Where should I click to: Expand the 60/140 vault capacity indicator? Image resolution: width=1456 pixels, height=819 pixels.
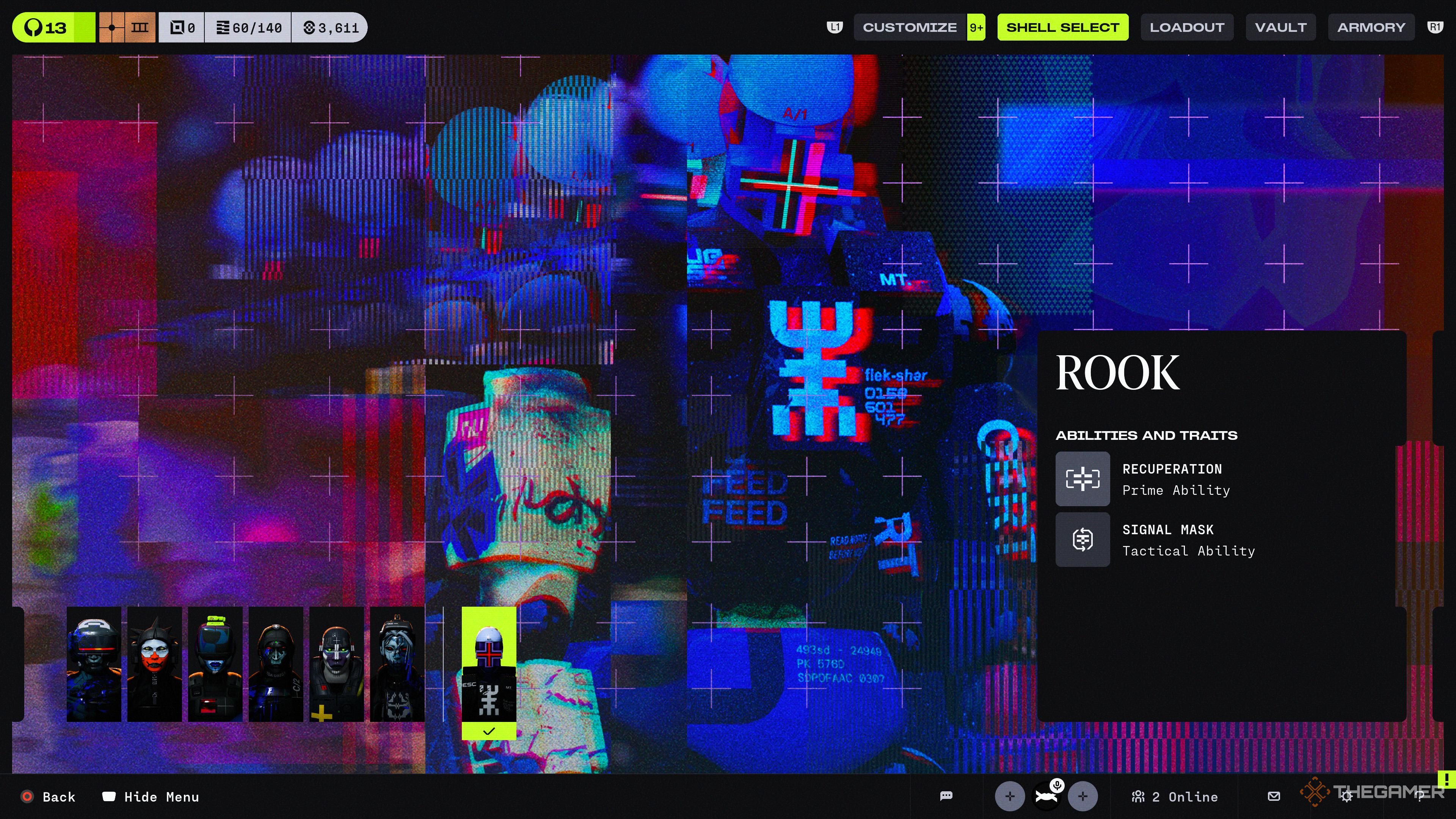[x=249, y=27]
